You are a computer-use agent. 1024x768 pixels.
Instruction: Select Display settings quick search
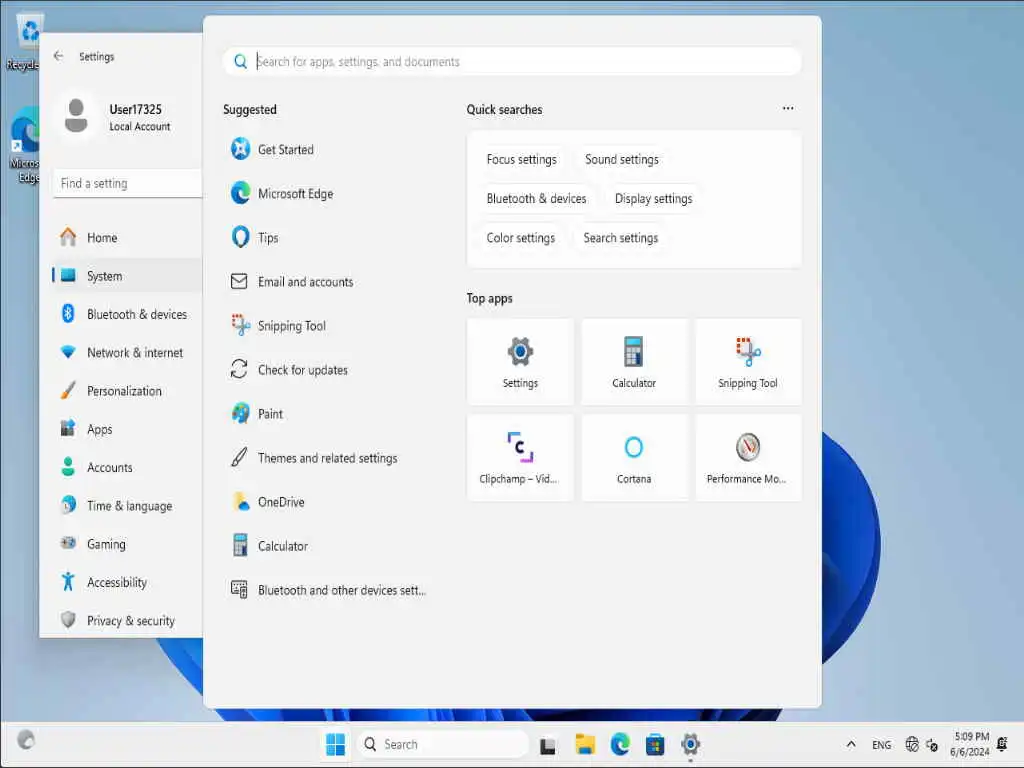coord(654,199)
